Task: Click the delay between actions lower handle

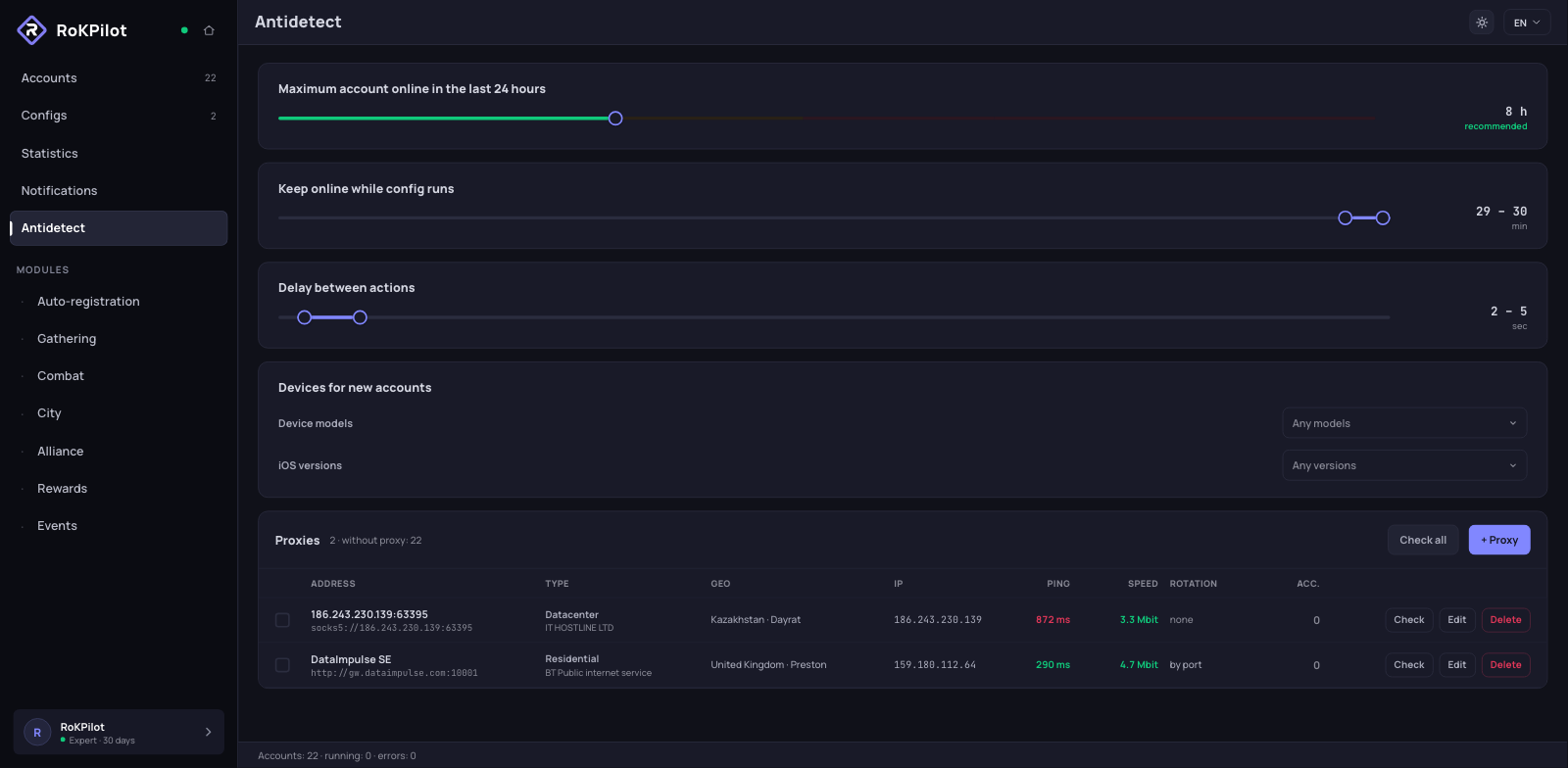Action: [x=305, y=317]
